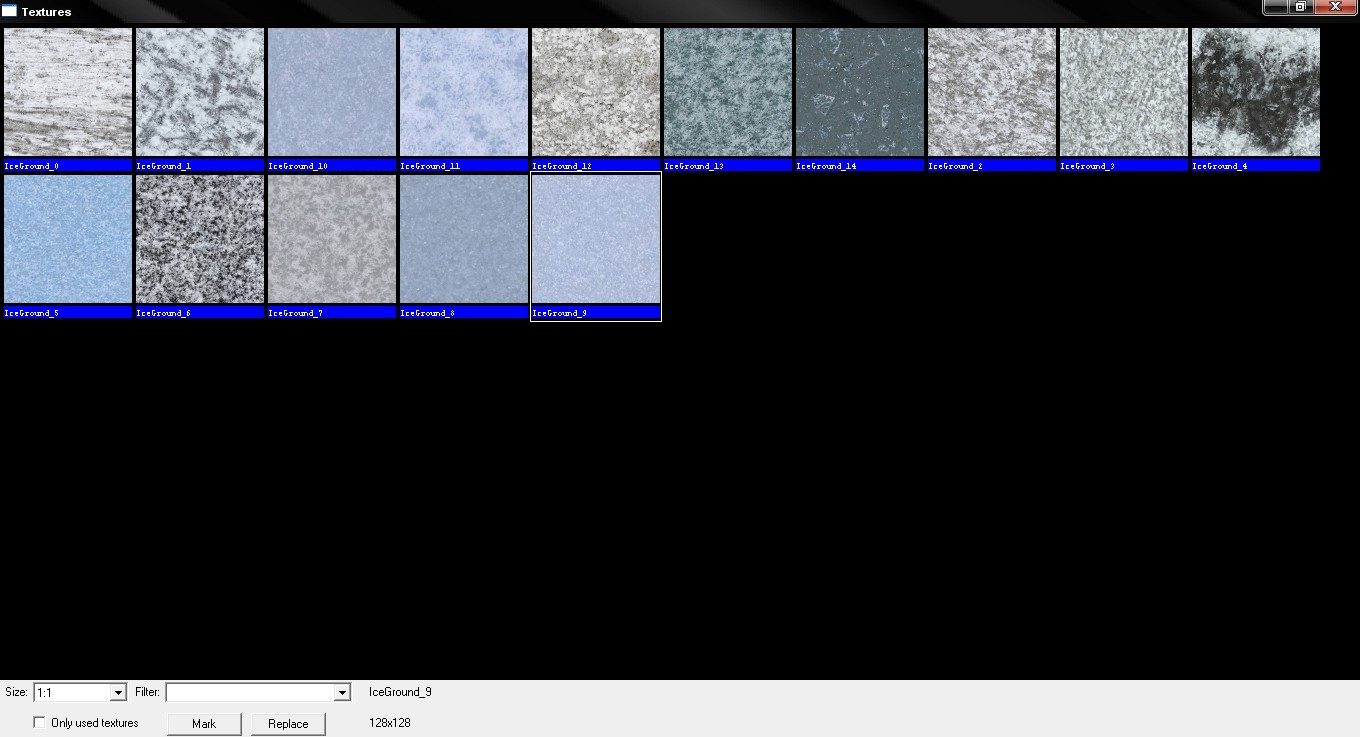Select the dark IceGround_14 texture

tap(860, 92)
